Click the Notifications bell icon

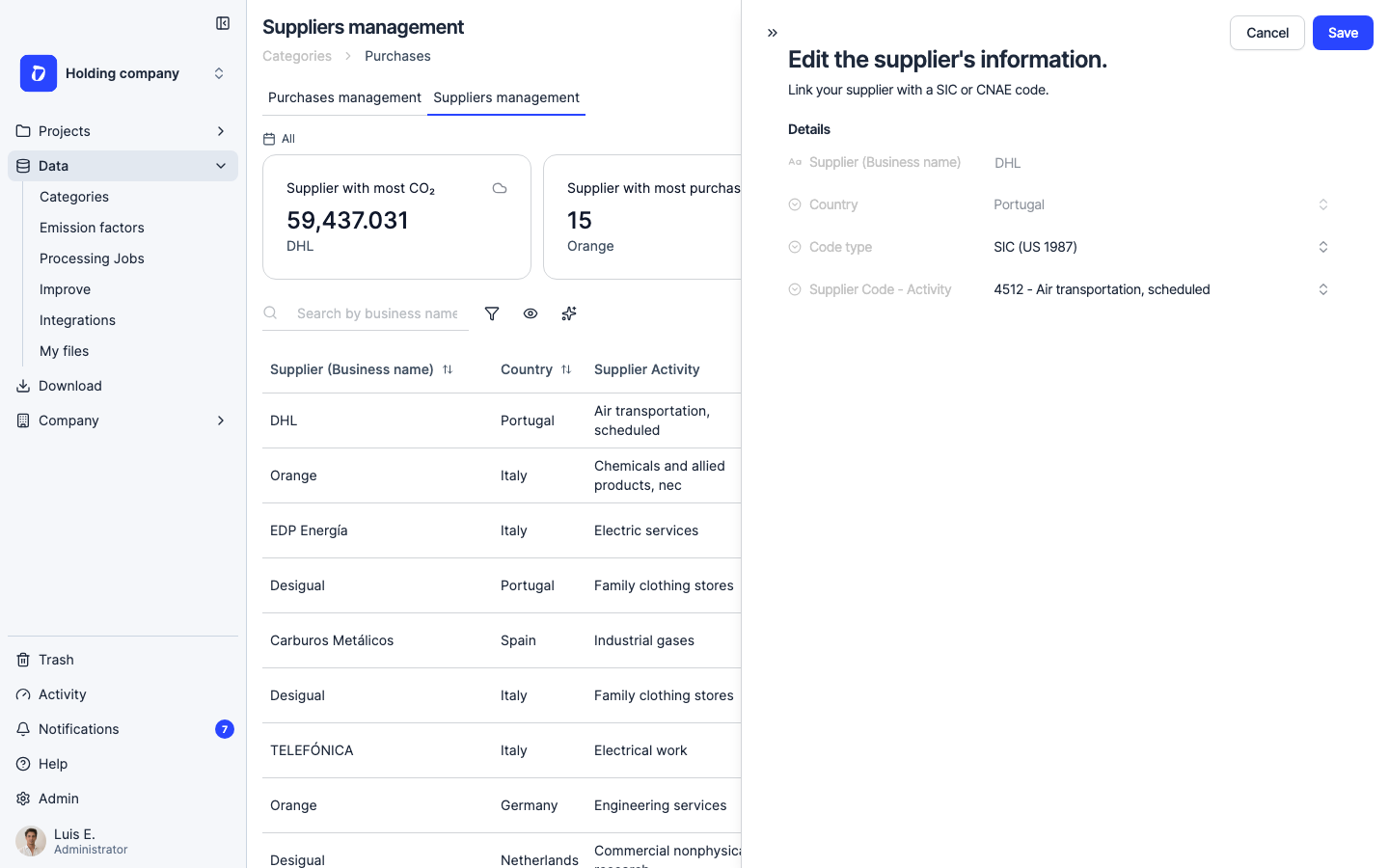[x=23, y=729]
